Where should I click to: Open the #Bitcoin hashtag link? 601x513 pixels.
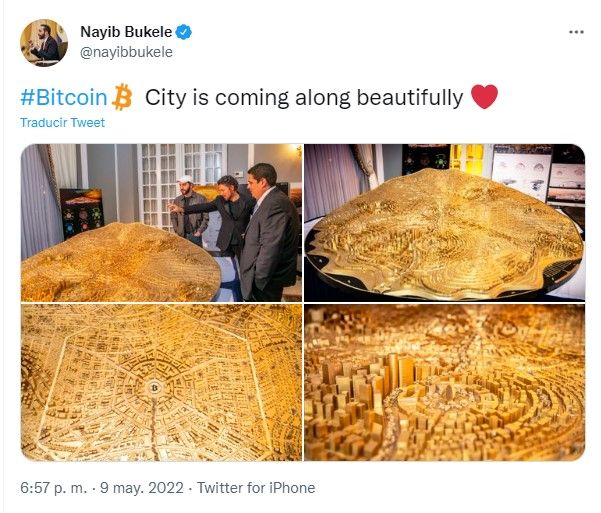pyautogui.click(x=64, y=97)
